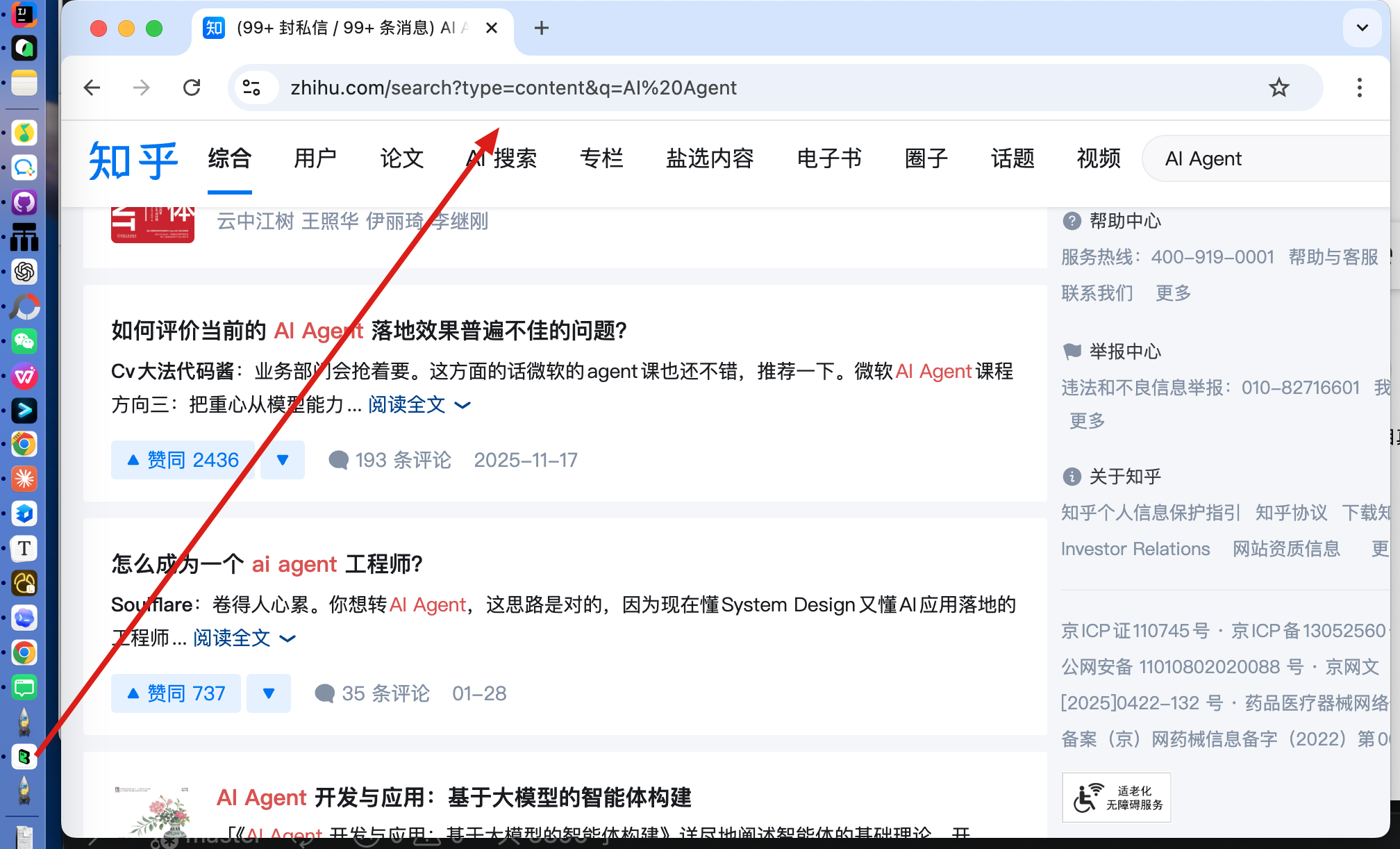Viewport: 1400px width, 849px height.
Task: Open WeChat from the dock
Action: (x=24, y=341)
